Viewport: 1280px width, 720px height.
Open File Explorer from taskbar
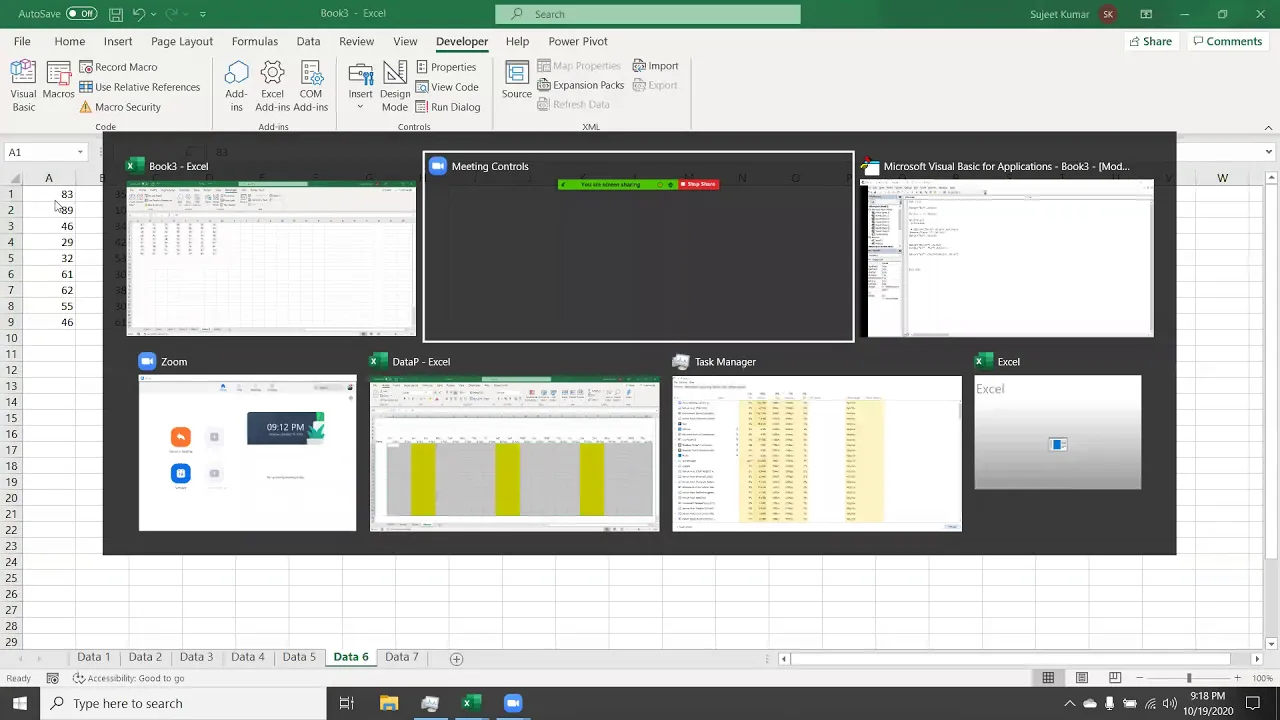tap(389, 703)
